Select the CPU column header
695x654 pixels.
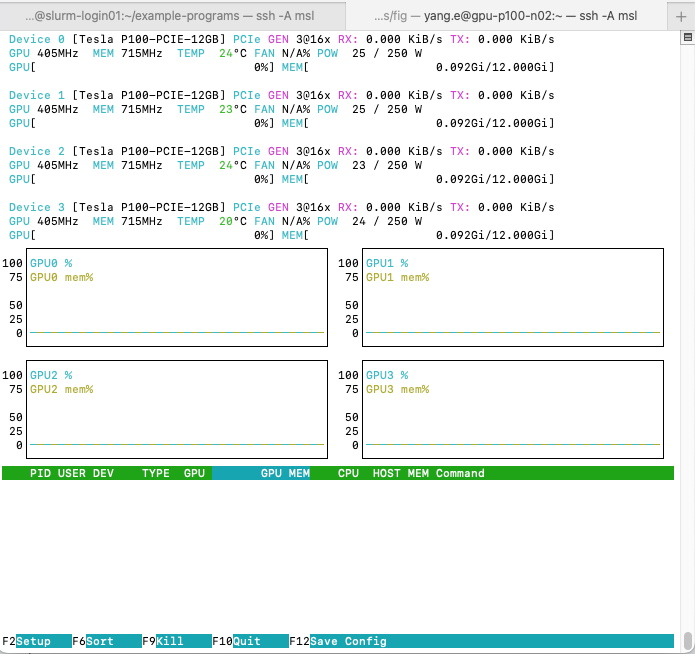pyautogui.click(x=348, y=473)
